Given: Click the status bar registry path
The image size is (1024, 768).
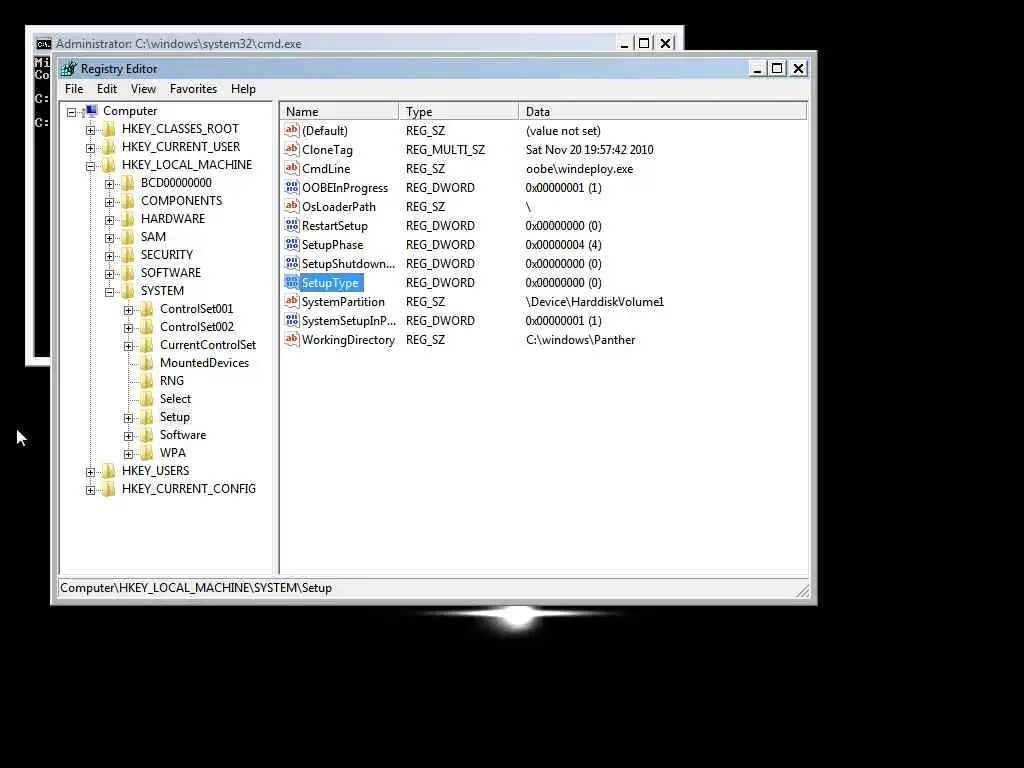Looking at the screenshot, I should pyautogui.click(x=196, y=588).
